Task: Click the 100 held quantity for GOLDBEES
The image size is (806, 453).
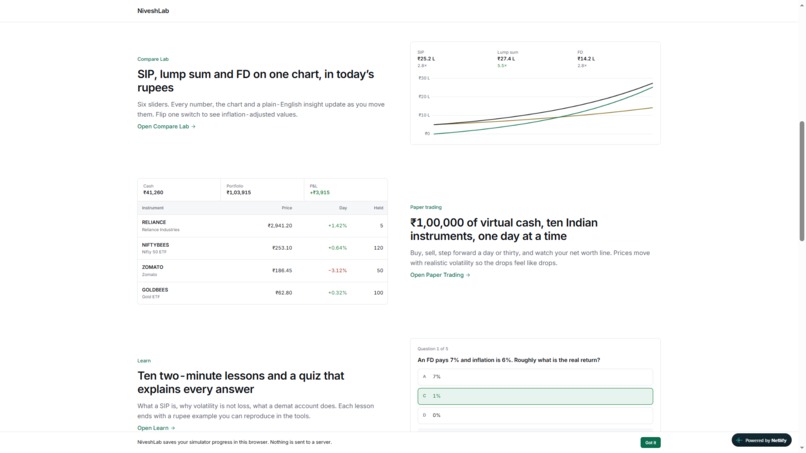Action: coord(378,293)
